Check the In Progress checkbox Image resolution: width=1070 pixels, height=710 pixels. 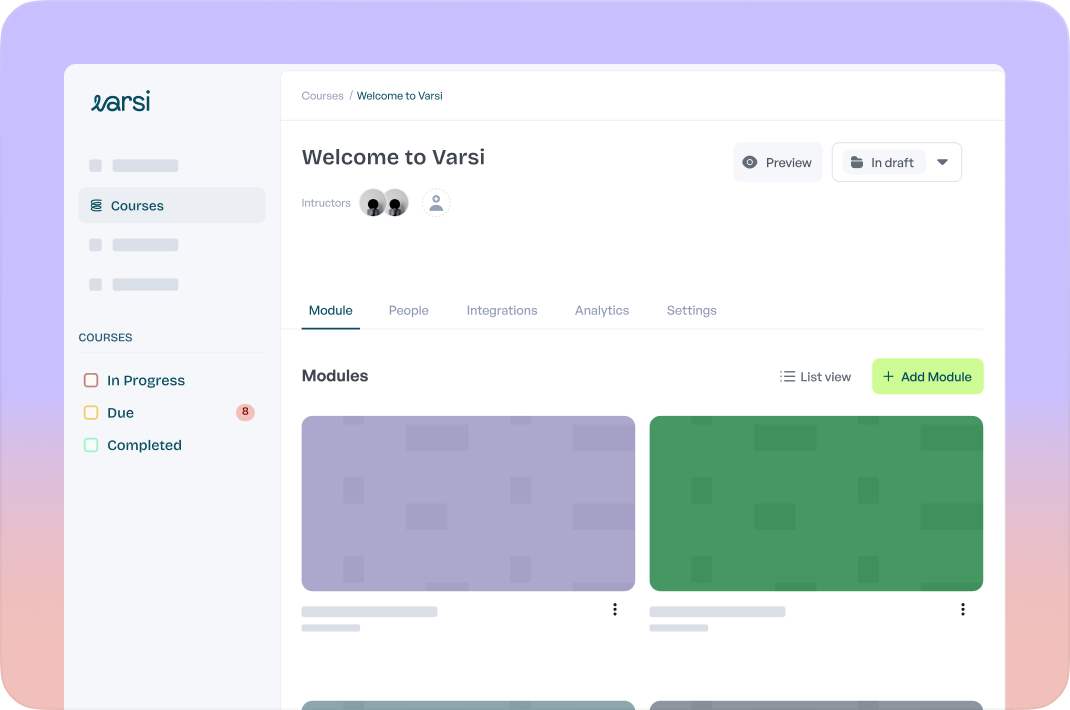[91, 380]
